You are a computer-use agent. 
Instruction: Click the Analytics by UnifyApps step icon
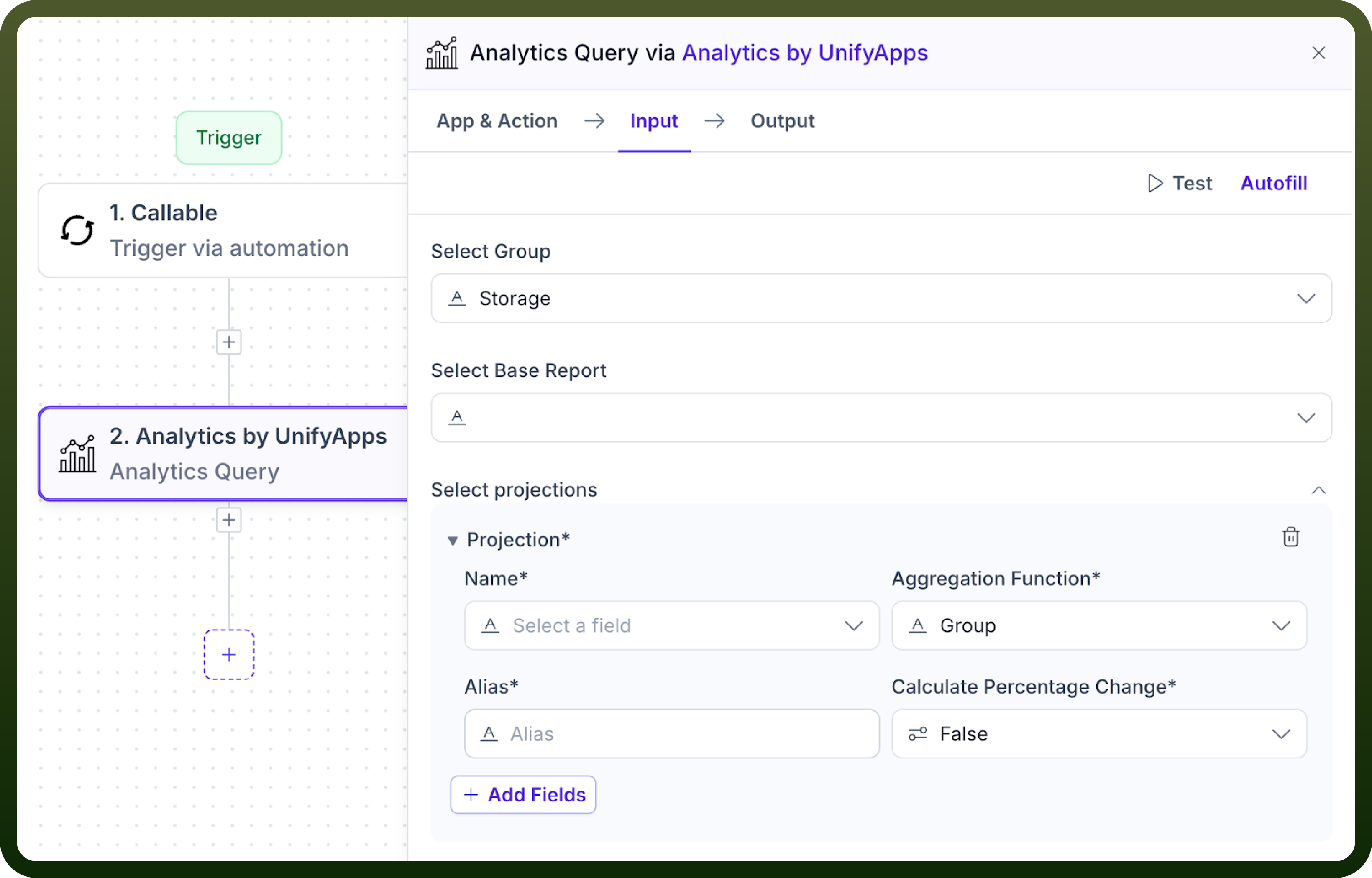77,454
